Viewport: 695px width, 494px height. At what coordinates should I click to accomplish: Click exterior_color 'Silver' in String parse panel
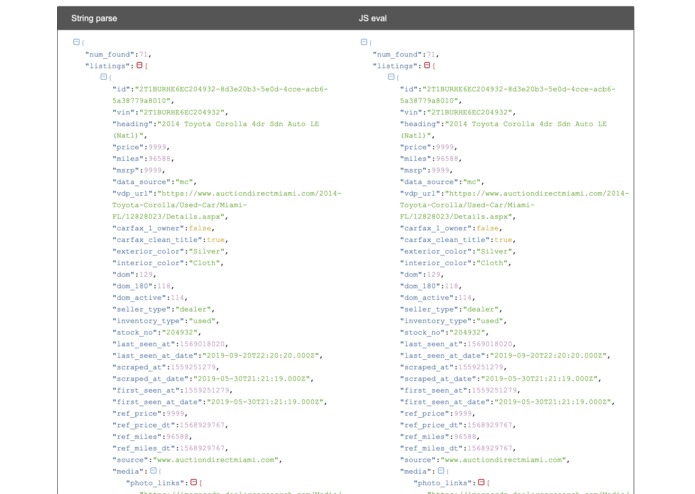tap(207, 251)
